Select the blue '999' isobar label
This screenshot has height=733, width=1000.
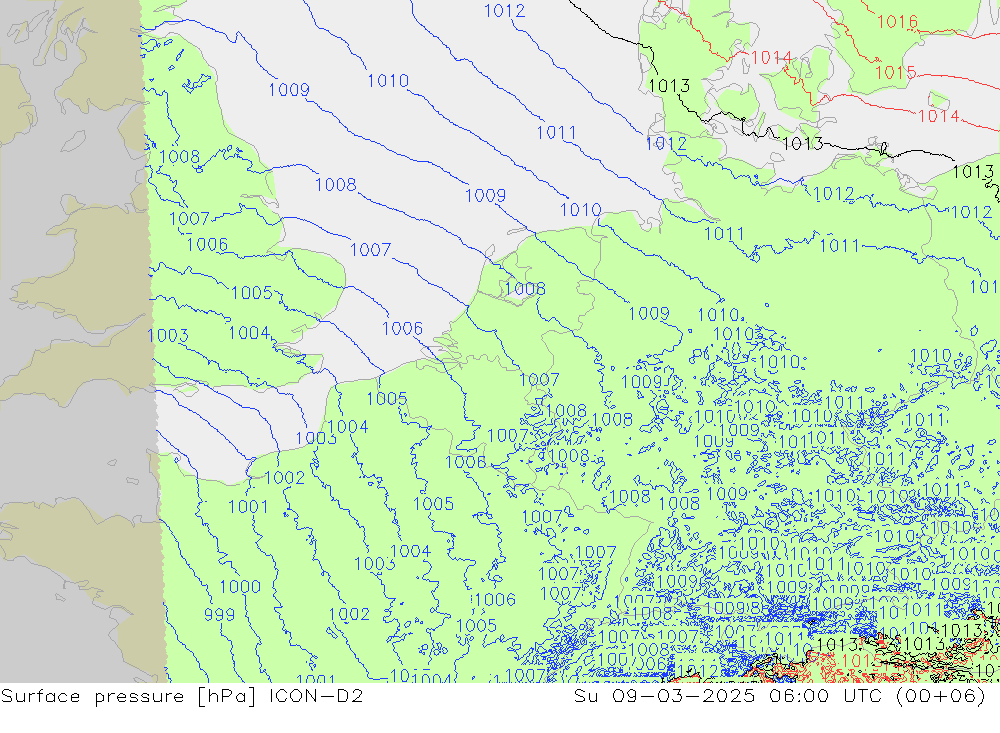pyautogui.click(x=219, y=614)
